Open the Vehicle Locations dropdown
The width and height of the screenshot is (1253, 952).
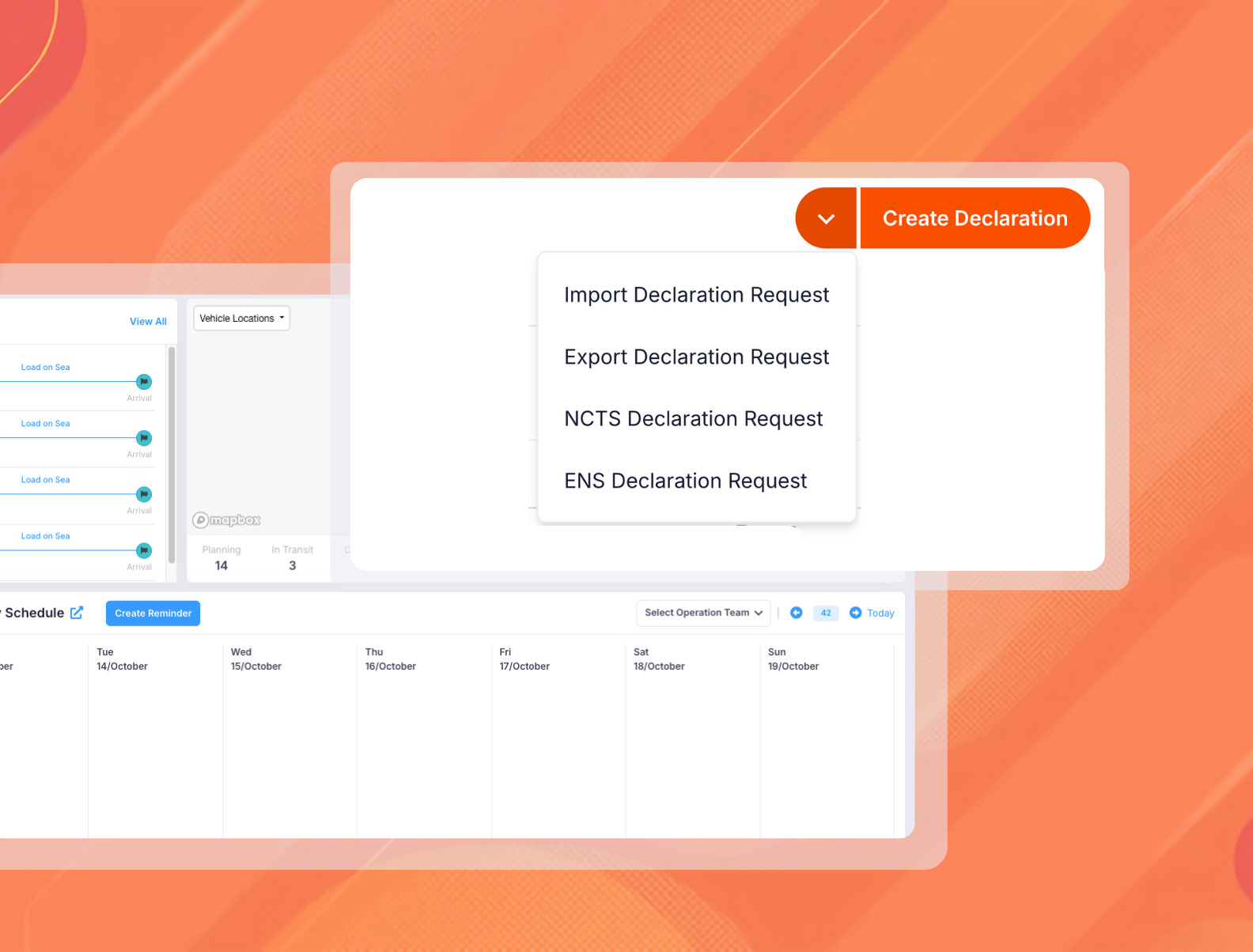[x=242, y=319]
